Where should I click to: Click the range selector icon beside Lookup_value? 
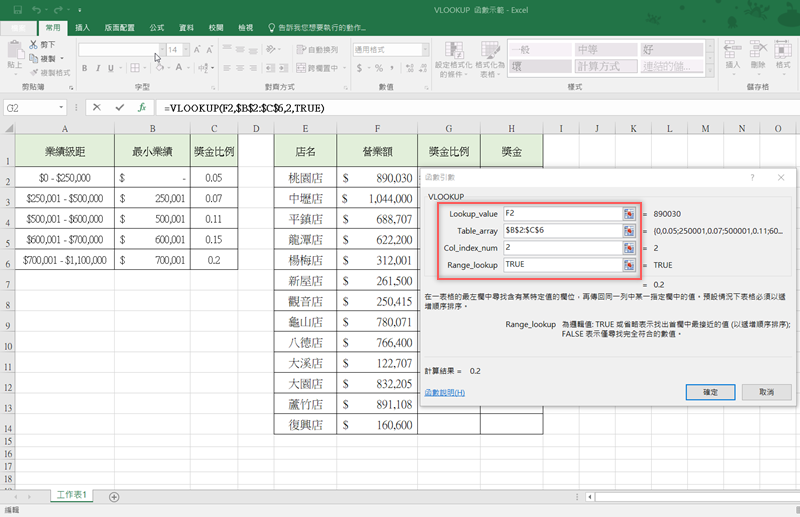(629, 213)
